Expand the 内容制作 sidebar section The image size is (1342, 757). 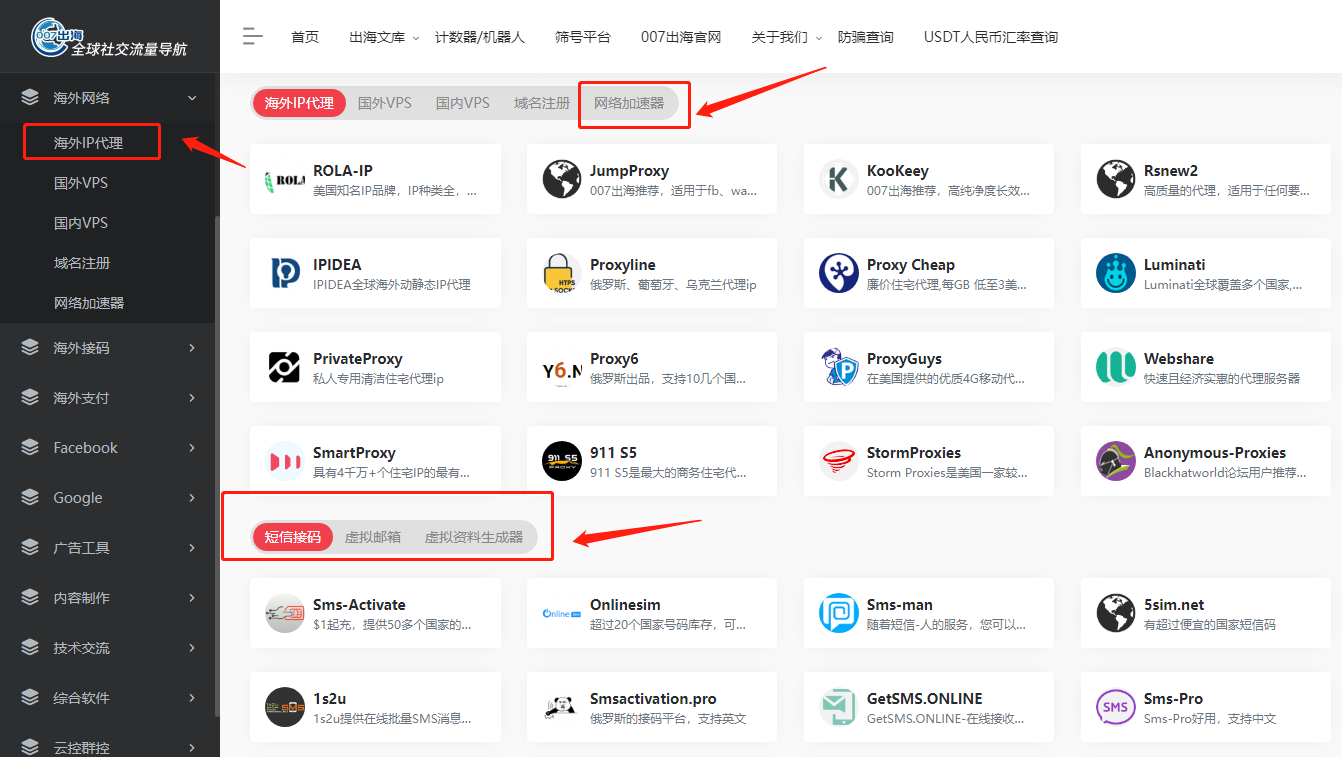click(108, 598)
